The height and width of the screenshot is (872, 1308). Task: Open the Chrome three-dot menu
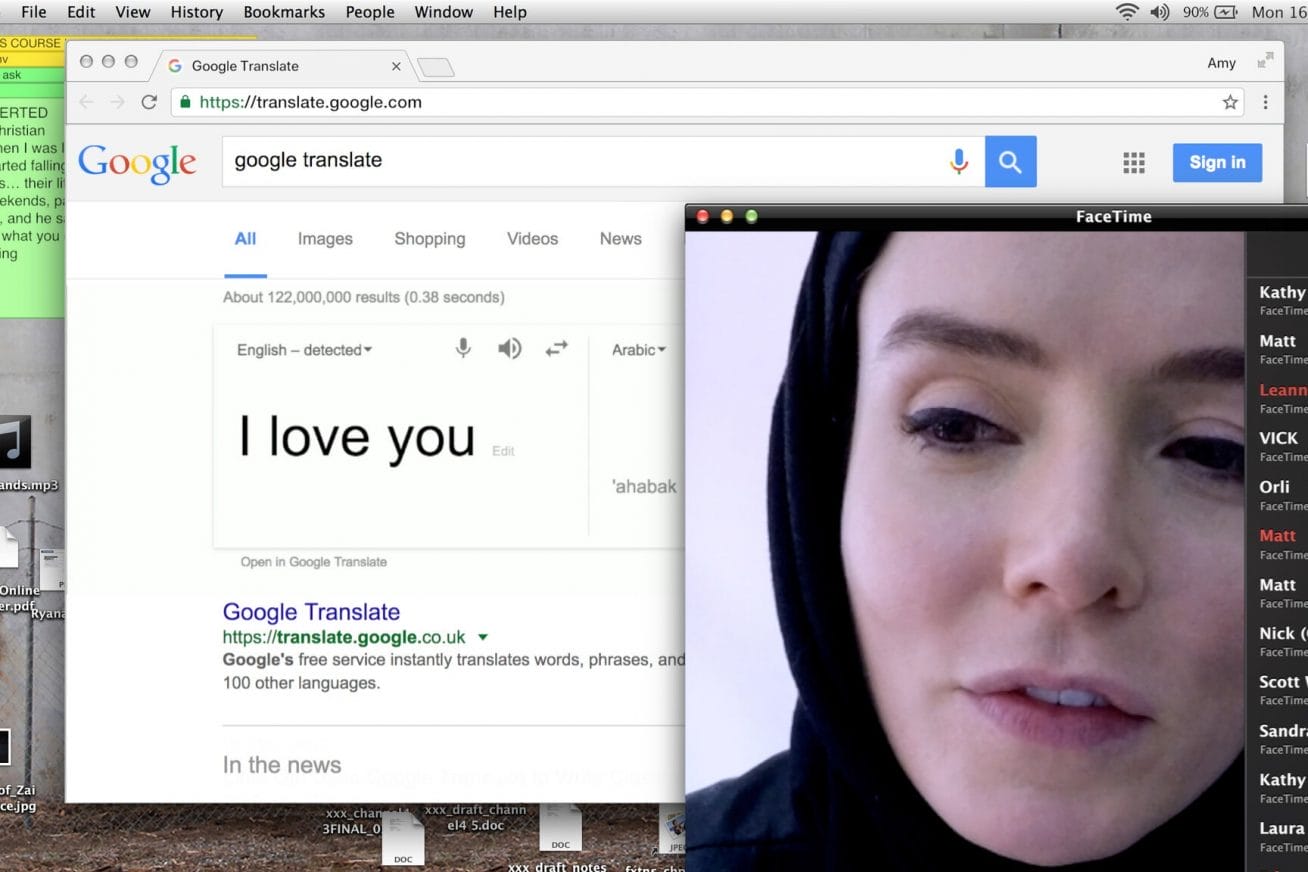click(x=1265, y=102)
